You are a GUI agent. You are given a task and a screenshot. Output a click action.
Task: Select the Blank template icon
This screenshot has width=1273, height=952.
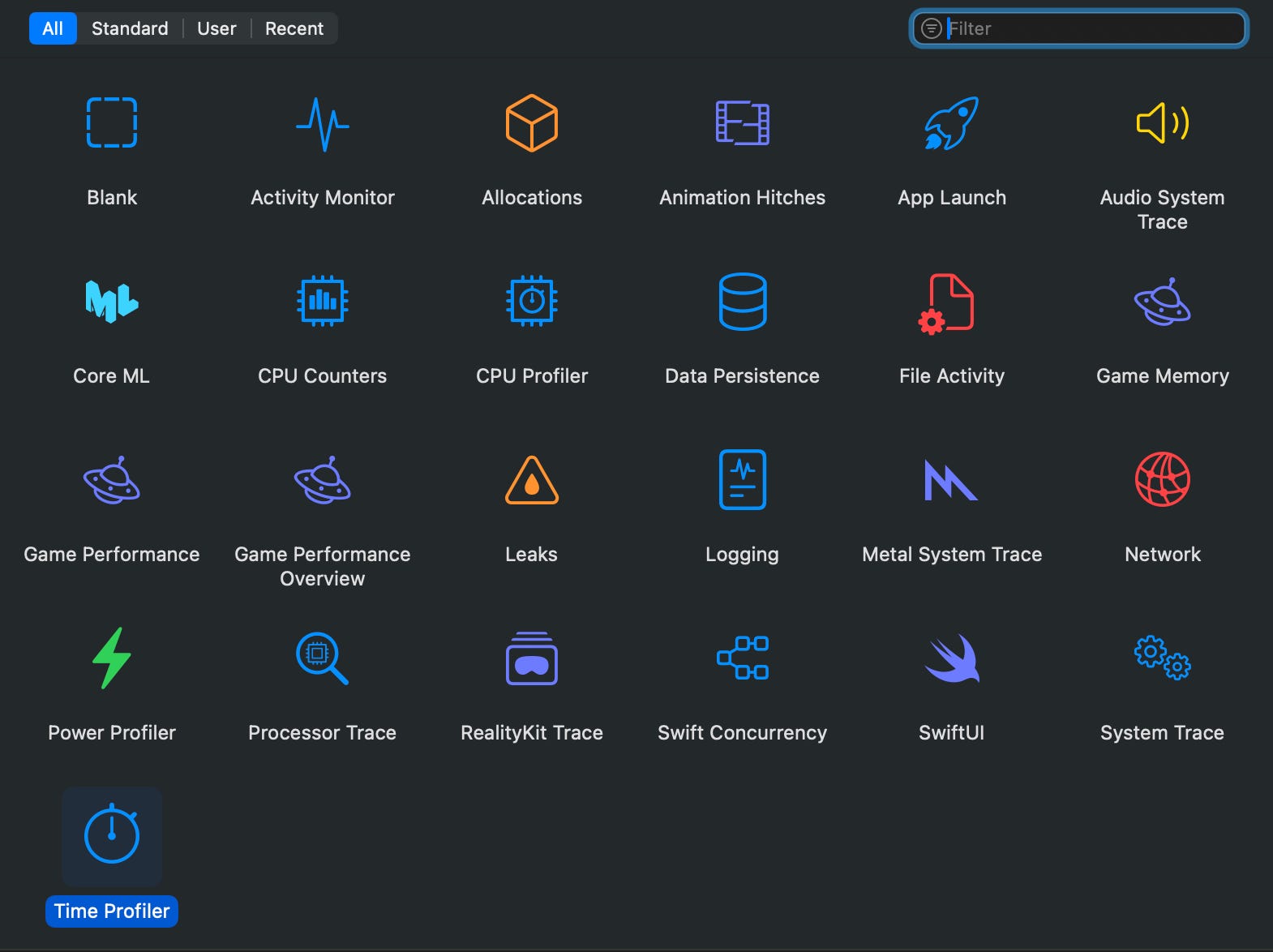112,122
